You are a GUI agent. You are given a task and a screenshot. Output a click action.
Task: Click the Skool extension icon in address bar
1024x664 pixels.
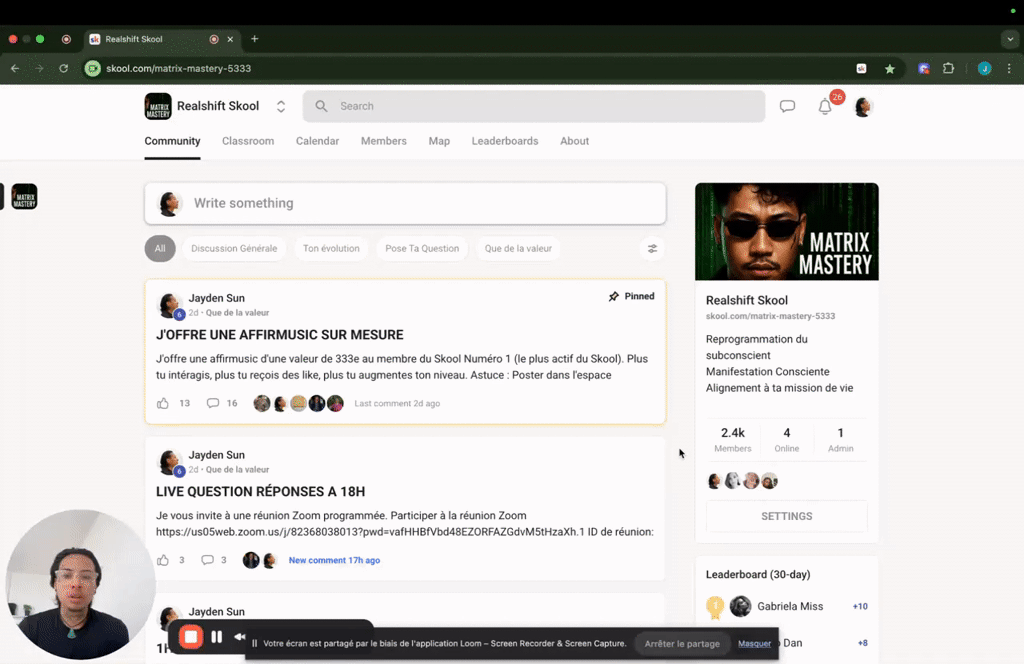pos(861,69)
